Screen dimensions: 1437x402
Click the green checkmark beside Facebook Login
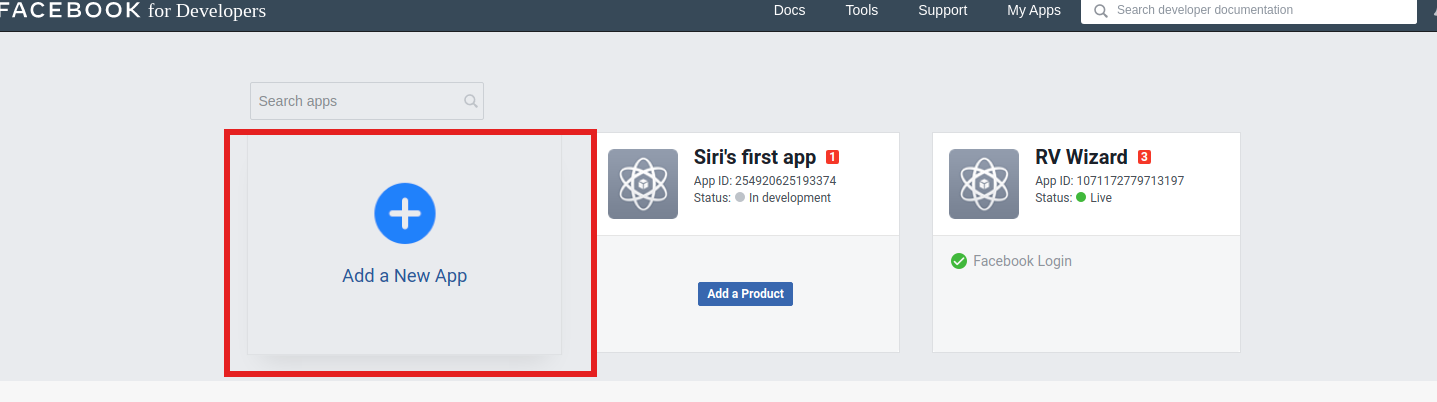(x=959, y=261)
